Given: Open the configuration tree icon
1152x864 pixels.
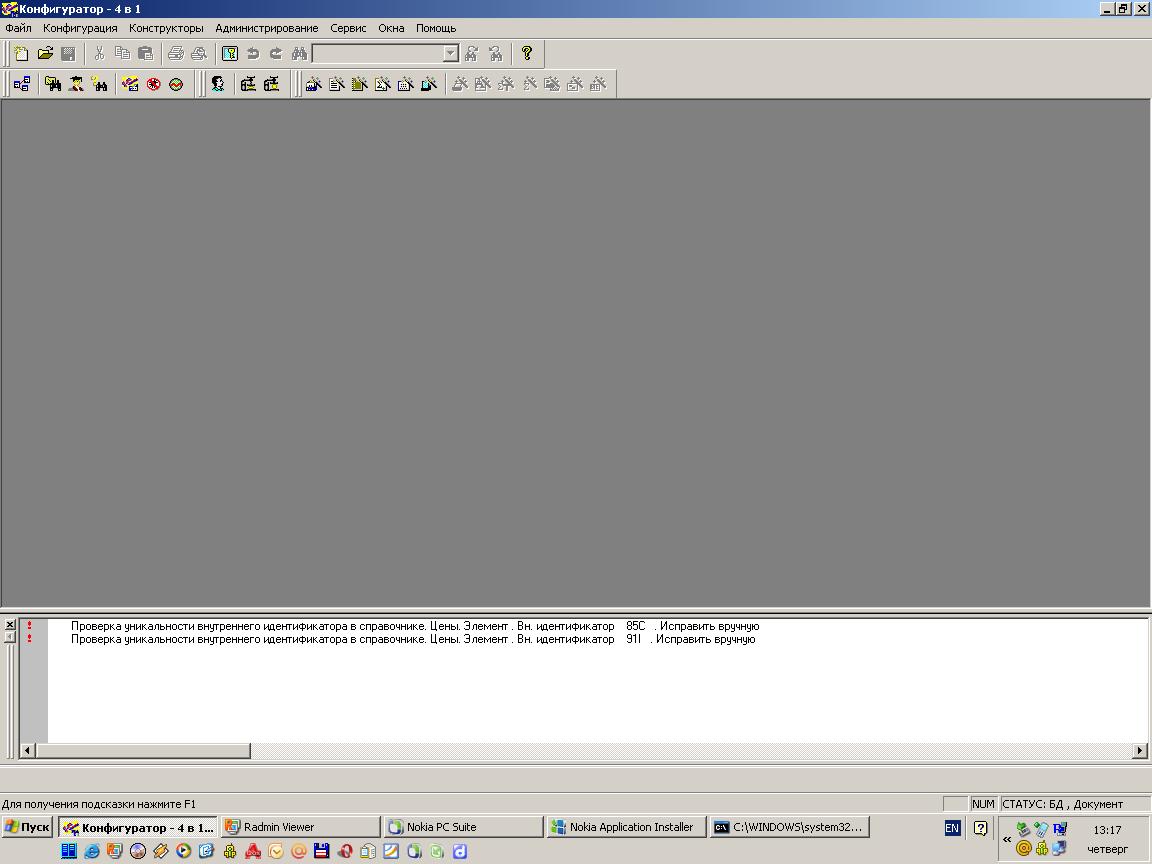Looking at the screenshot, I should point(22,85).
